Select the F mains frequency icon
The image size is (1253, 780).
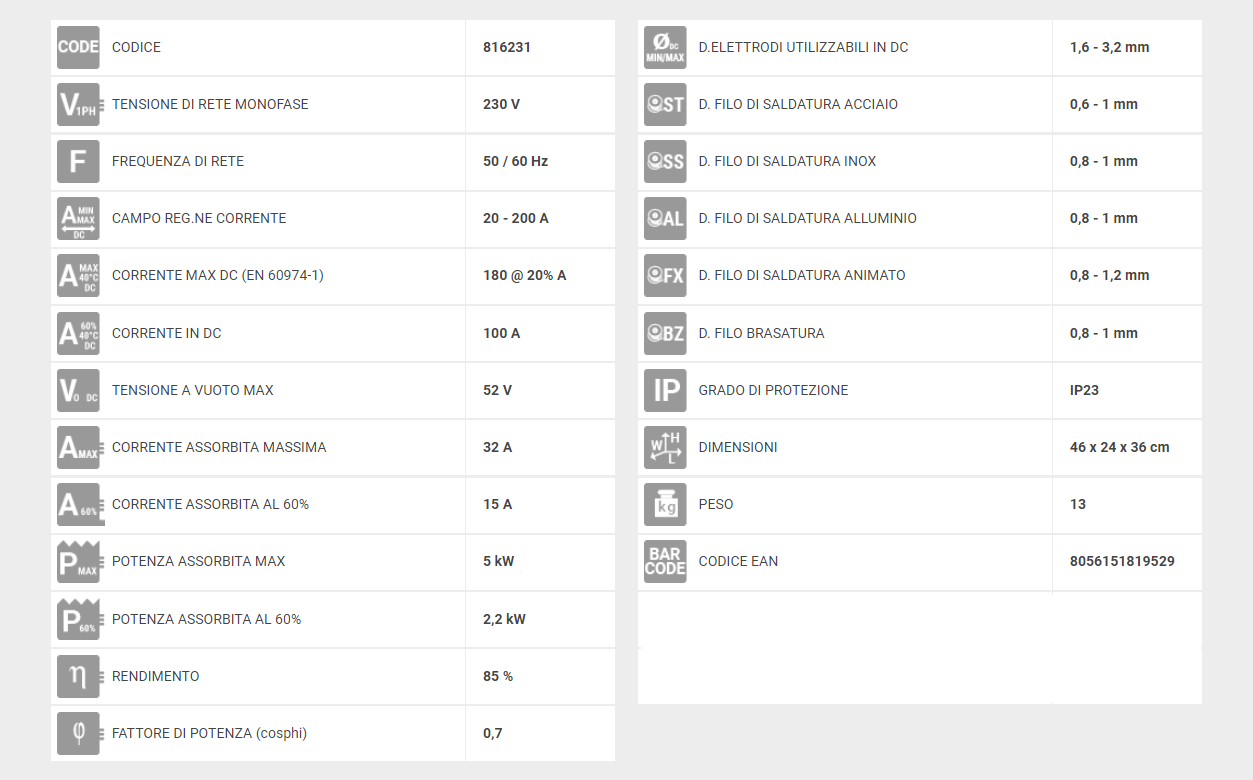click(78, 161)
